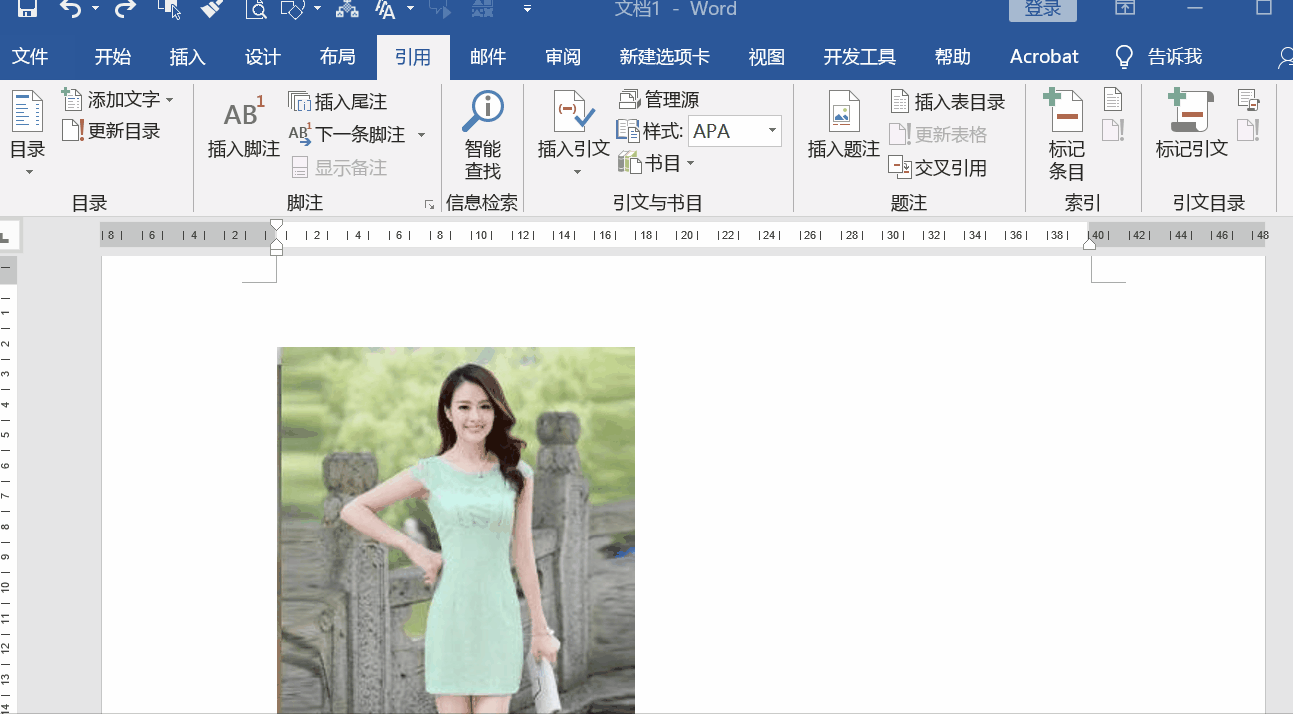Viewport: 1293px width, 714px height.
Task: Click the ribbon display options icon
Action: click(1125, 8)
